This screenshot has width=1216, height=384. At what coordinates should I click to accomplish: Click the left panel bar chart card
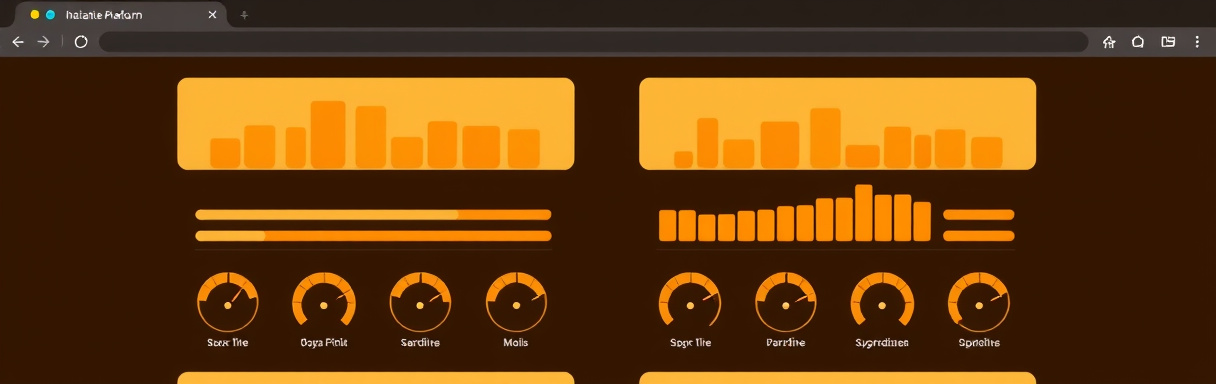click(x=376, y=124)
